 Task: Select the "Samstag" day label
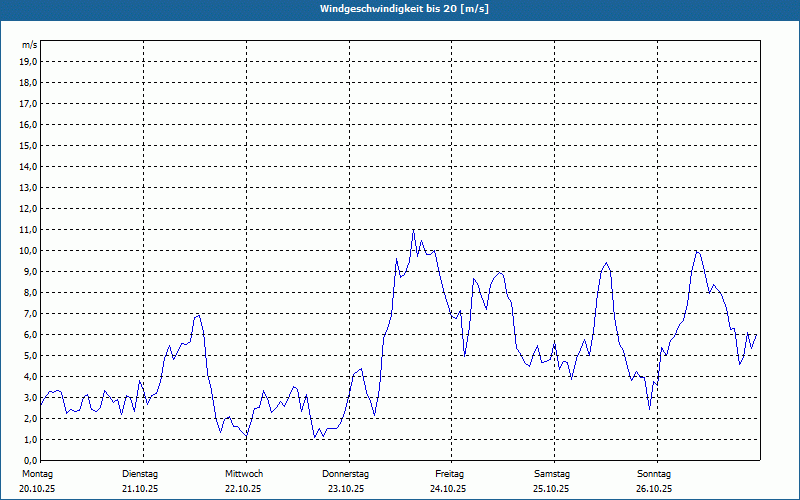pos(551,473)
